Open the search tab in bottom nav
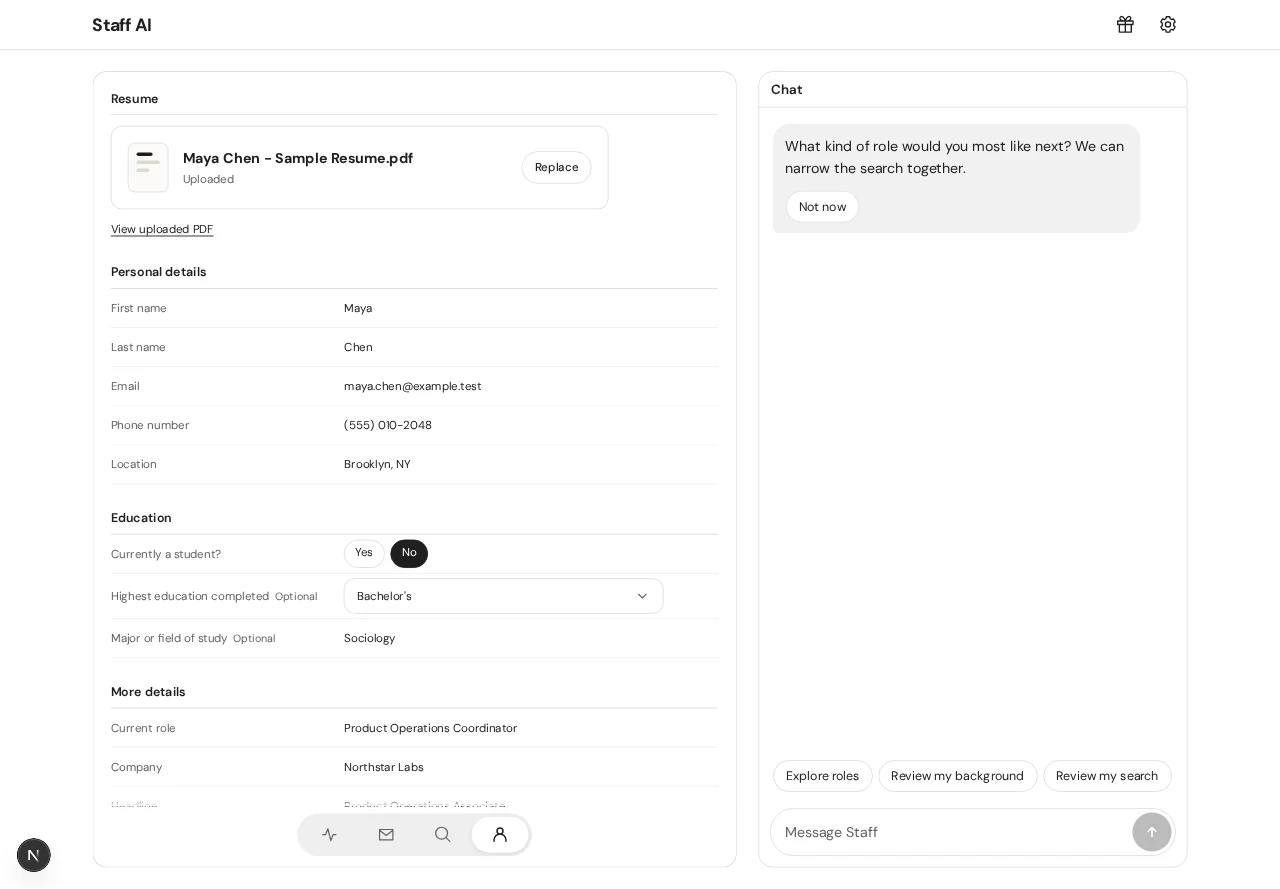The image size is (1280, 889). pos(443,835)
